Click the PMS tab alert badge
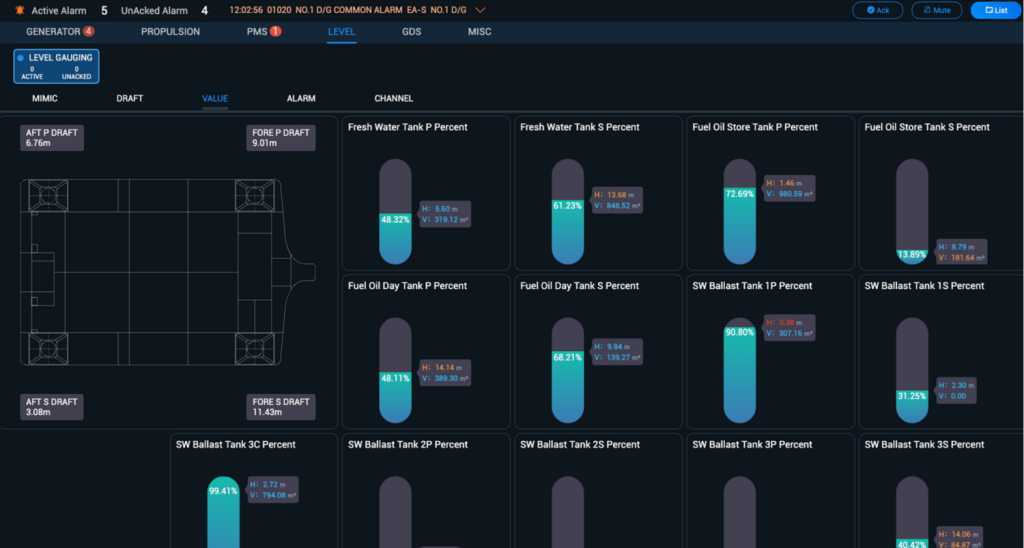This screenshot has width=1024, height=548. [276, 32]
